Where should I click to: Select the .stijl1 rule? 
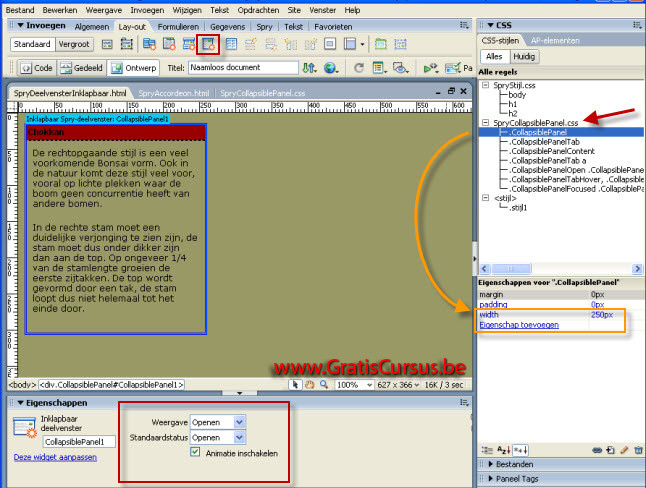coord(518,207)
